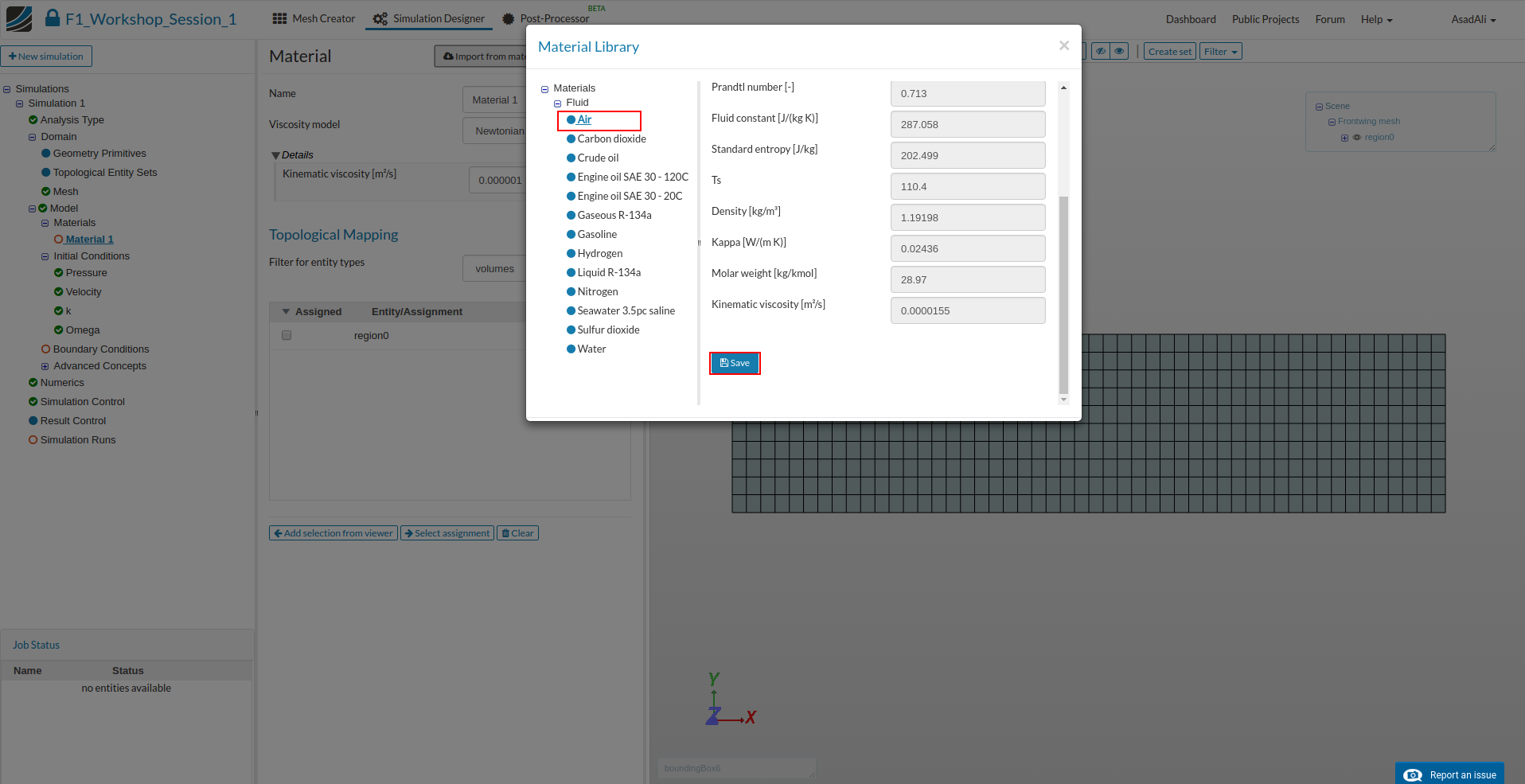Click Omega green check icon
Image resolution: width=1525 pixels, height=784 pixels.
pyautogui.click(x=58, y=330)
